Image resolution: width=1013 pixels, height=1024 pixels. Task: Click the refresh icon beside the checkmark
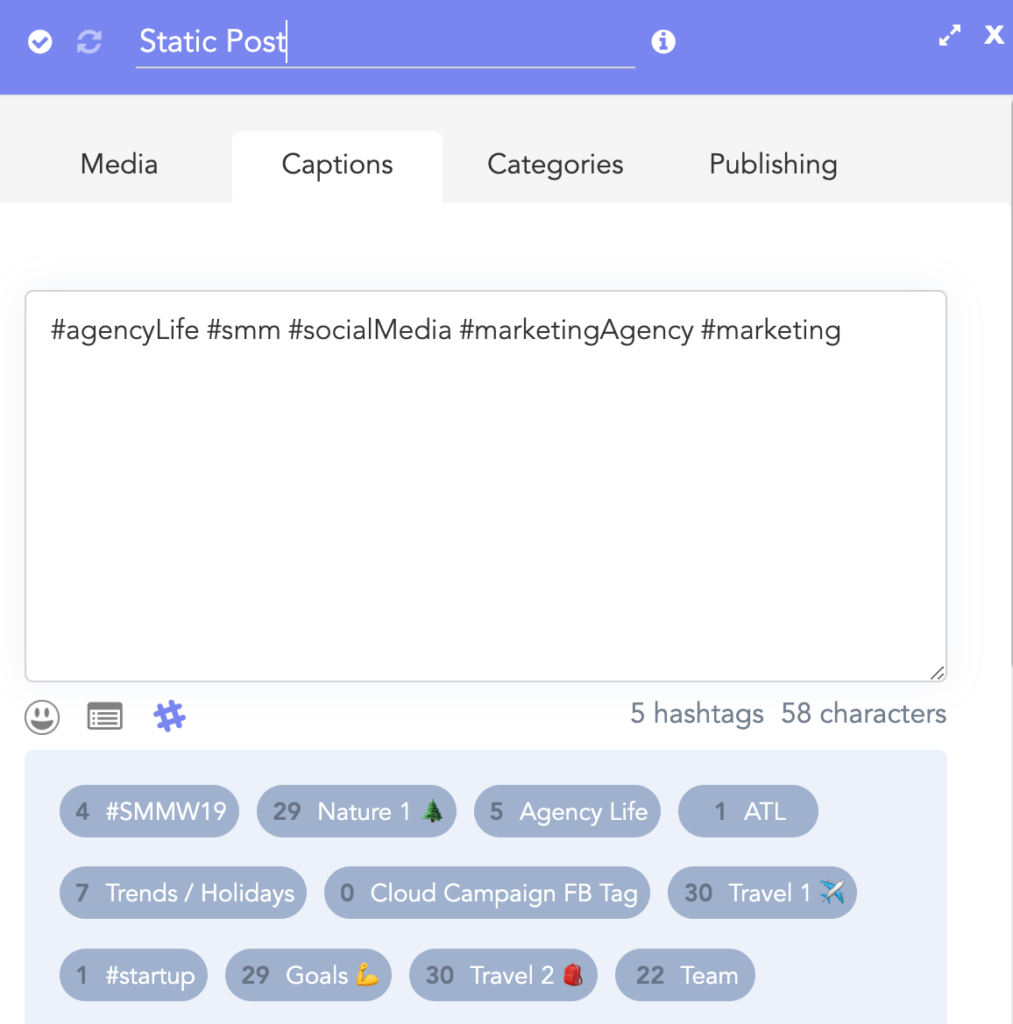(89, 41)
